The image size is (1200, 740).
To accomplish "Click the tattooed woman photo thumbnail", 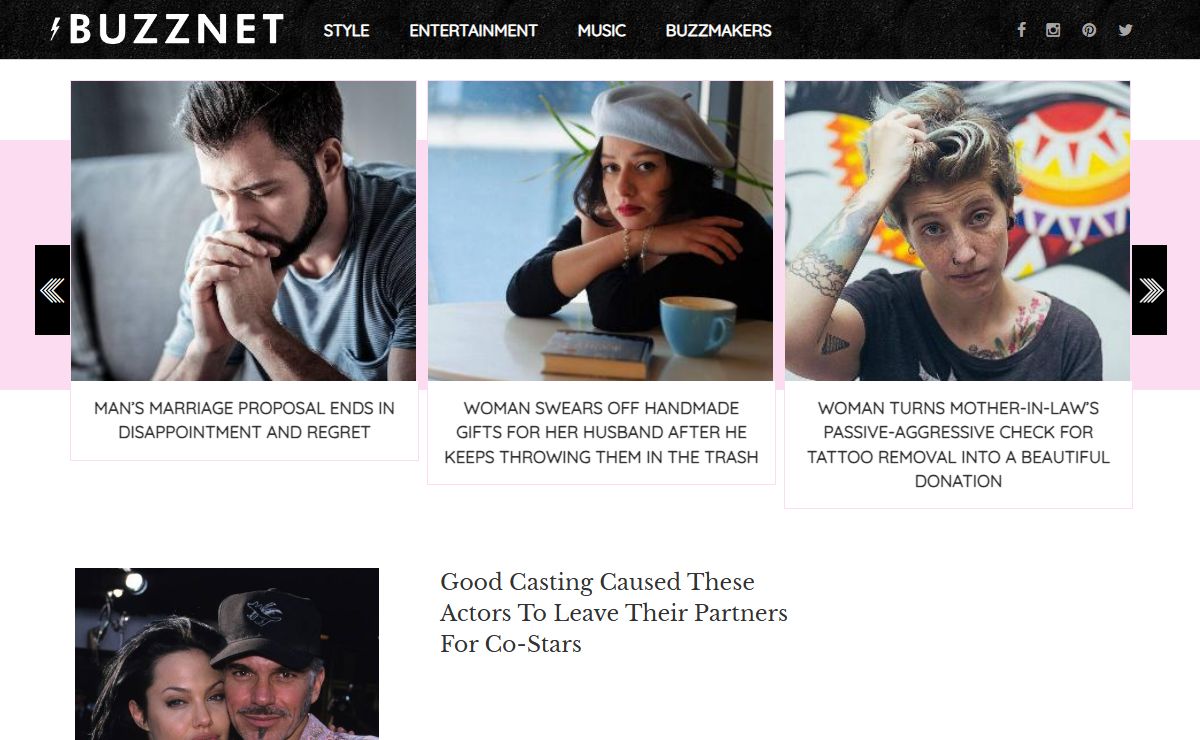I will (x=957, y=231).
